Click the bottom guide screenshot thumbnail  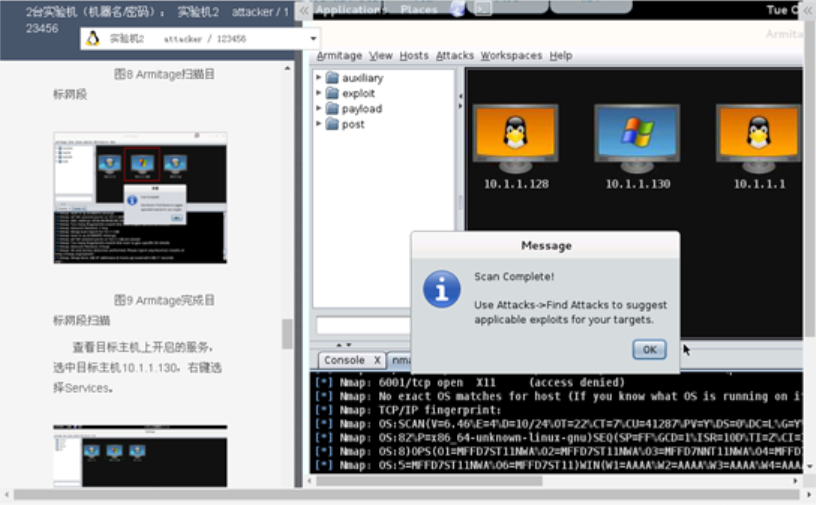140,456
